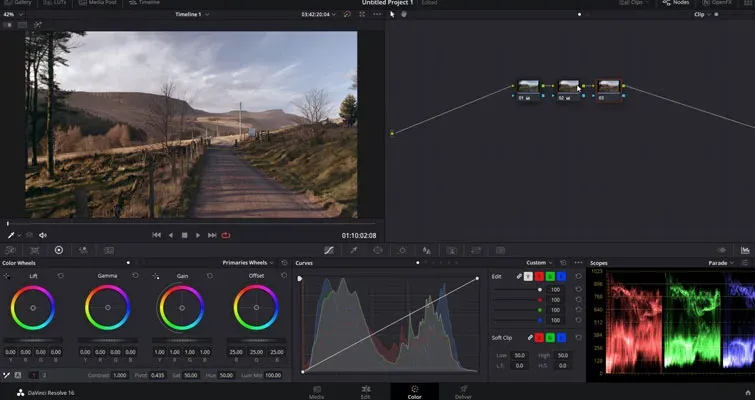Image resolution: width=755 pixels, height=400 pixels.
Task: Open the Curves palette icon
Action: [329, 250]
